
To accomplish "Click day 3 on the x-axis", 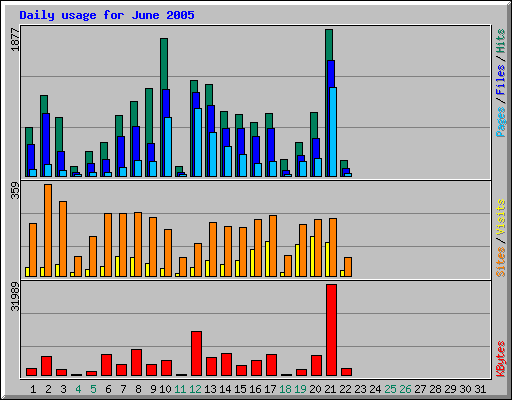I will pos(63,389).
